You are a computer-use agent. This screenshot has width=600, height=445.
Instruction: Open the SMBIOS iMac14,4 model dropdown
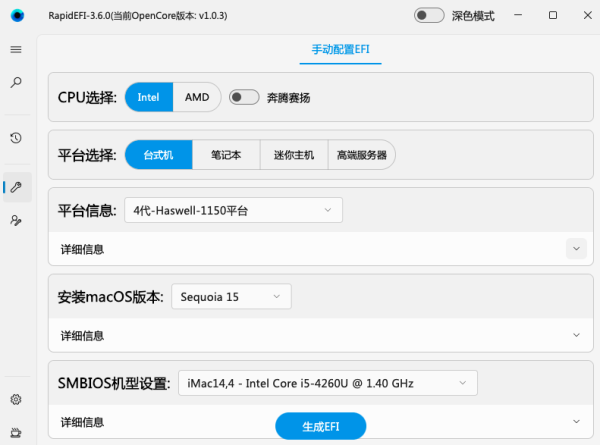[x=328, y=383]
